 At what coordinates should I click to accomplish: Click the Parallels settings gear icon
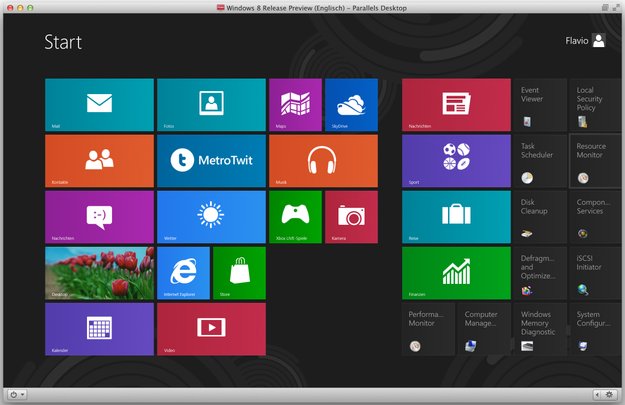[x=609, y=395]
